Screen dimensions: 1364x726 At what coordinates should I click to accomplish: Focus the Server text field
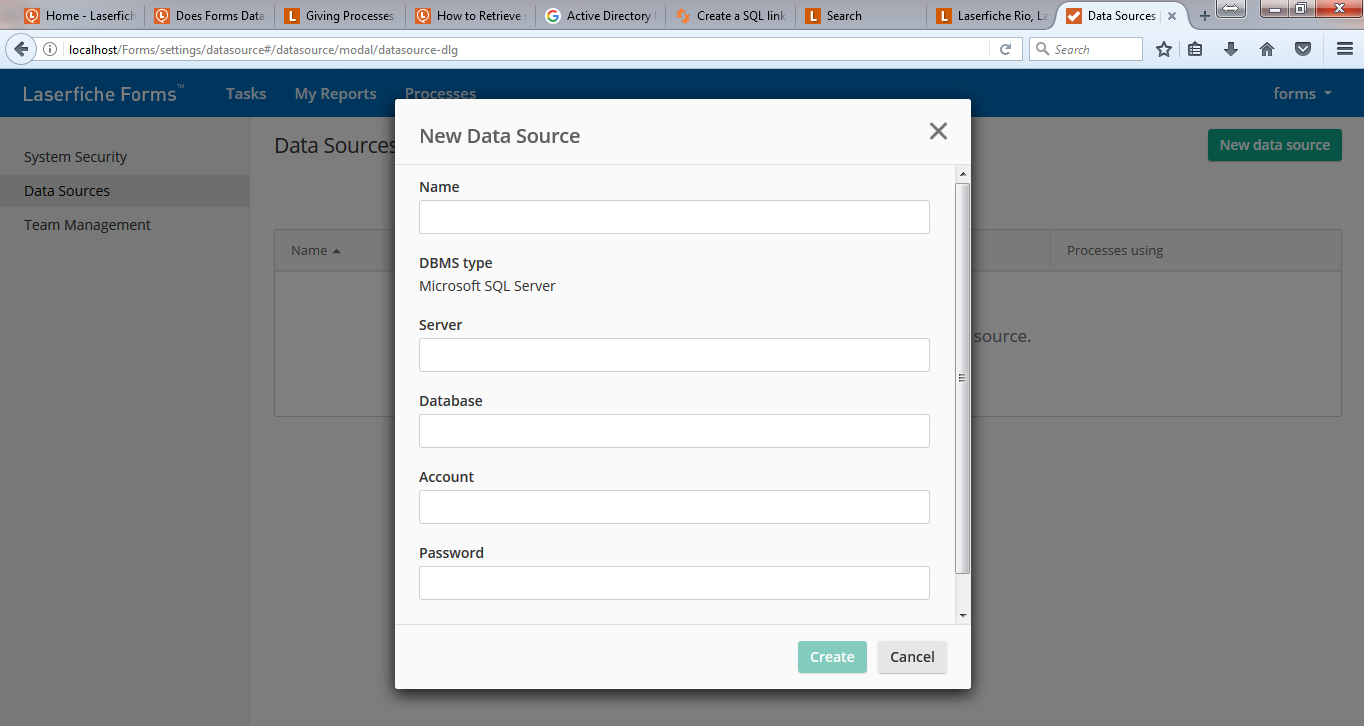point(674,355)
